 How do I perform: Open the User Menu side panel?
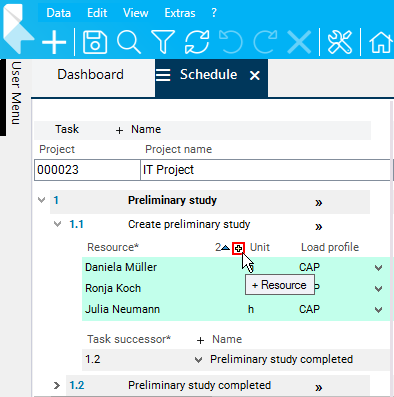[x=16, y=93]
